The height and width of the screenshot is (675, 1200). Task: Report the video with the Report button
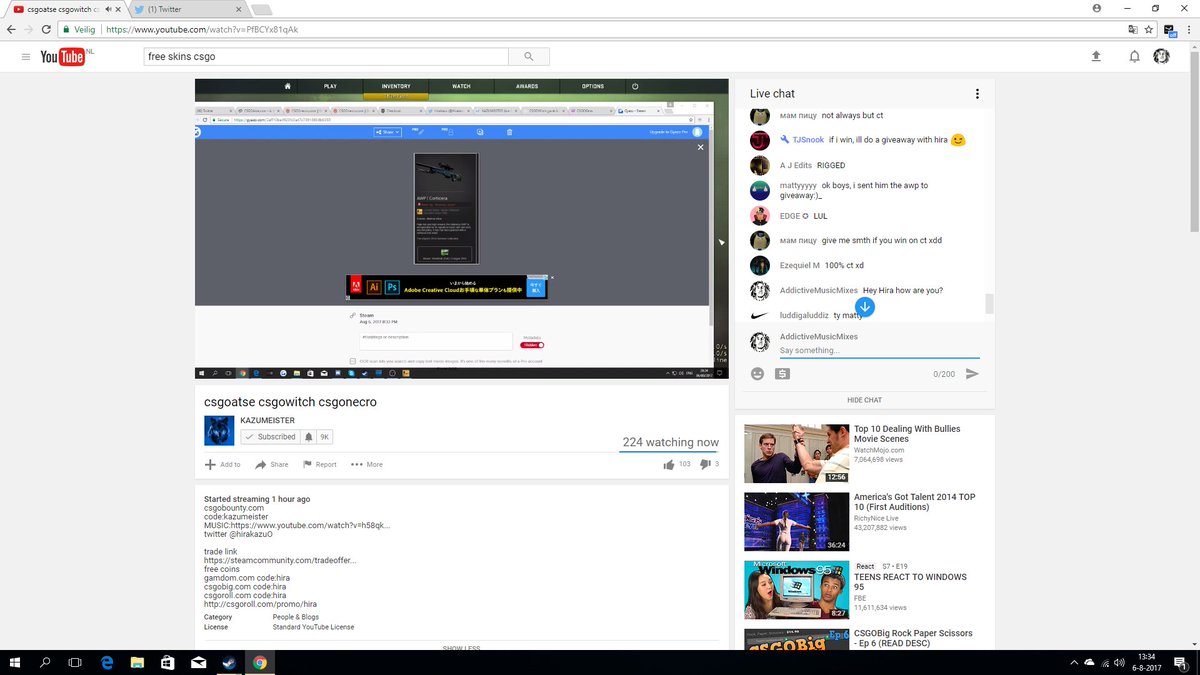tap(320, 464)
